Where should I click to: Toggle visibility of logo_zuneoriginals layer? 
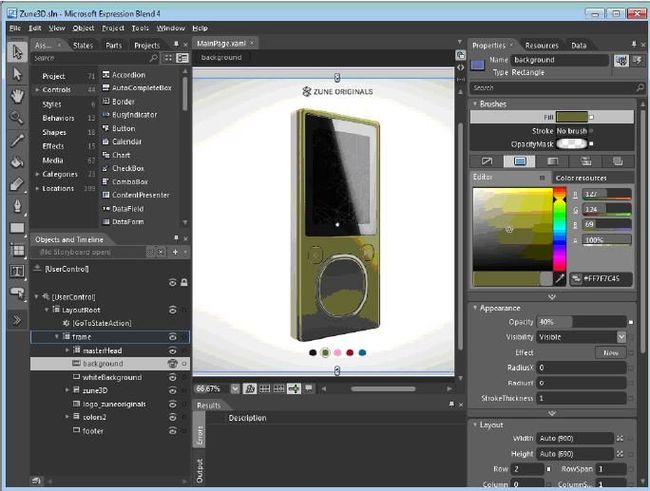(x=172, y=404)
